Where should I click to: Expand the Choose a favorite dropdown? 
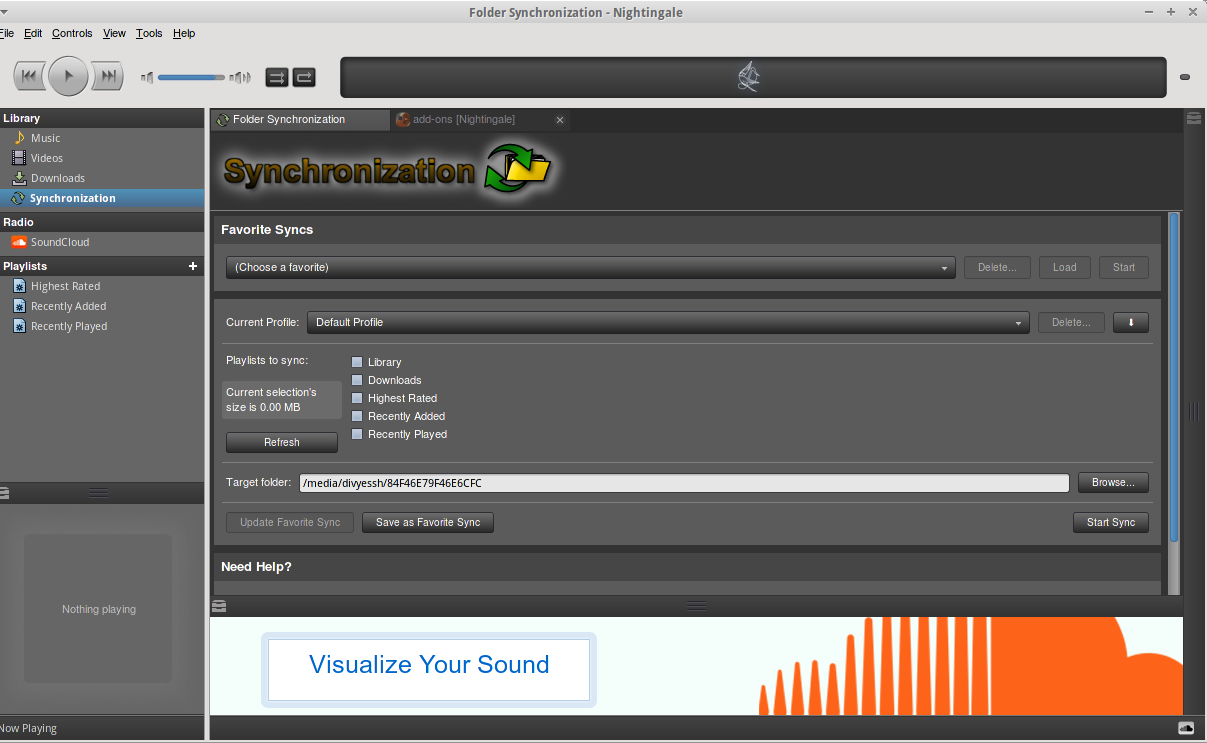[590, 267]
